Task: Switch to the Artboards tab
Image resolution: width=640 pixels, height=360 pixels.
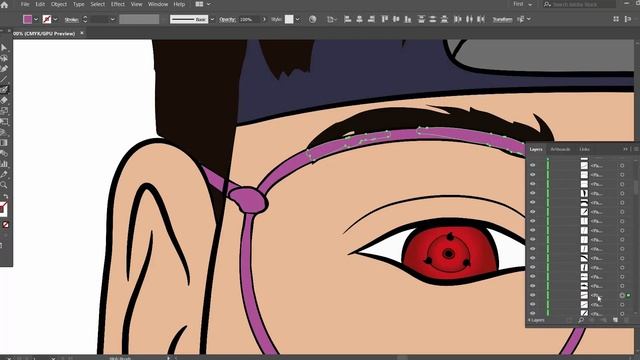Action: (x=560, y=149)
